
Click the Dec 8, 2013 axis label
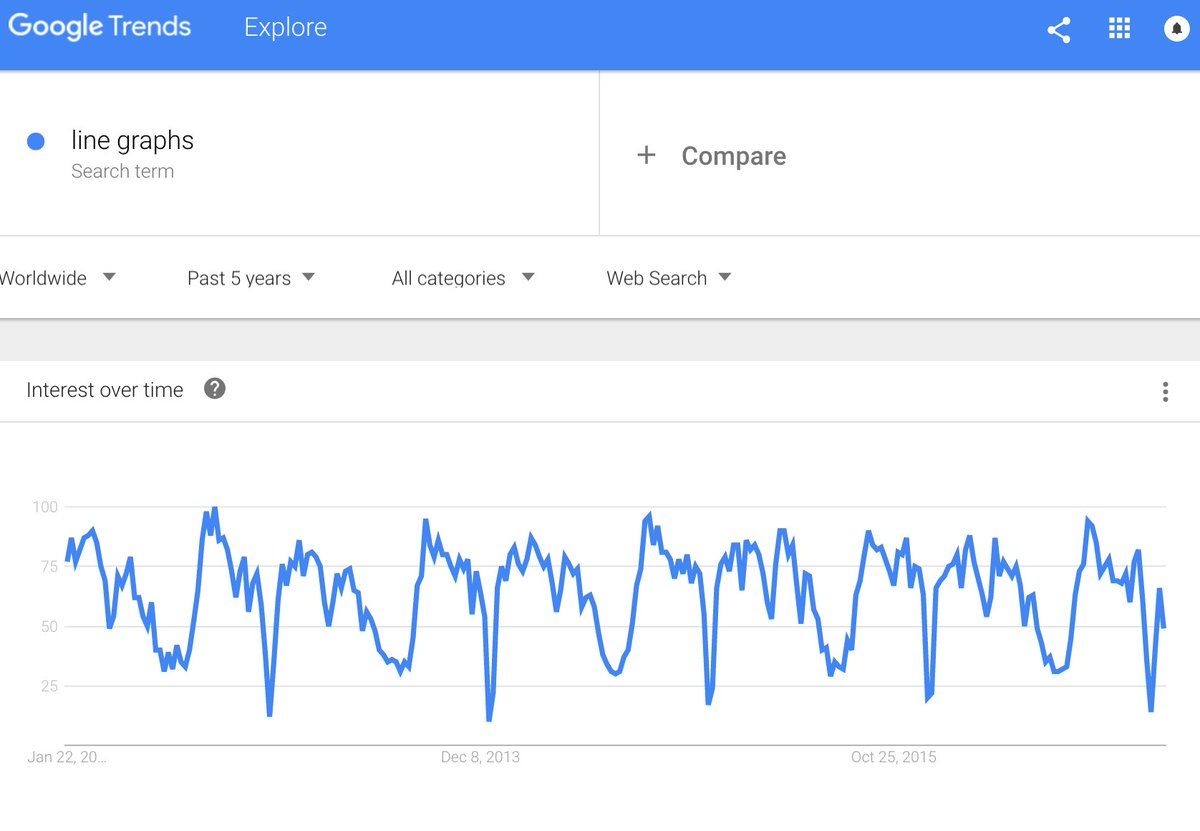(x=480, y=757)
